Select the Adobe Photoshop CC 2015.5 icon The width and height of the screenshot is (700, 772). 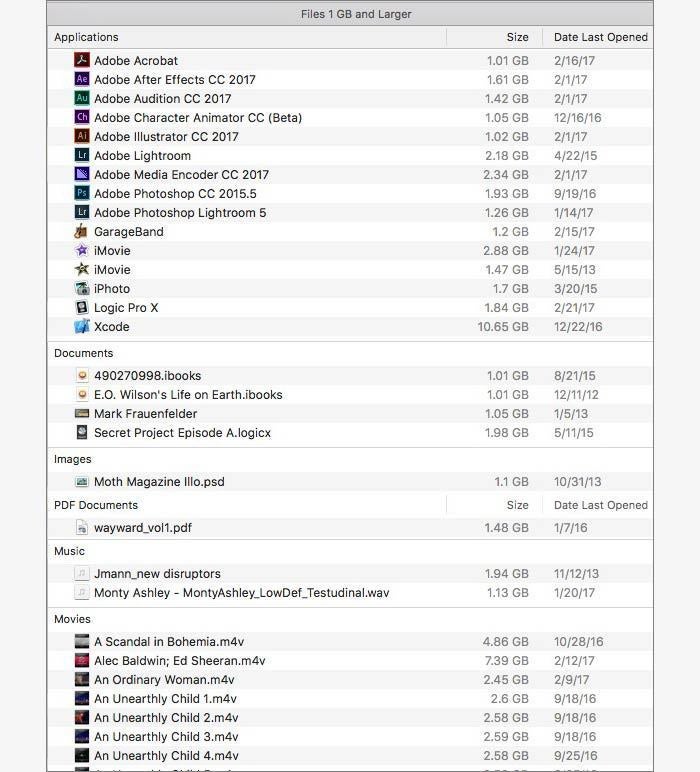coord(82,193)
